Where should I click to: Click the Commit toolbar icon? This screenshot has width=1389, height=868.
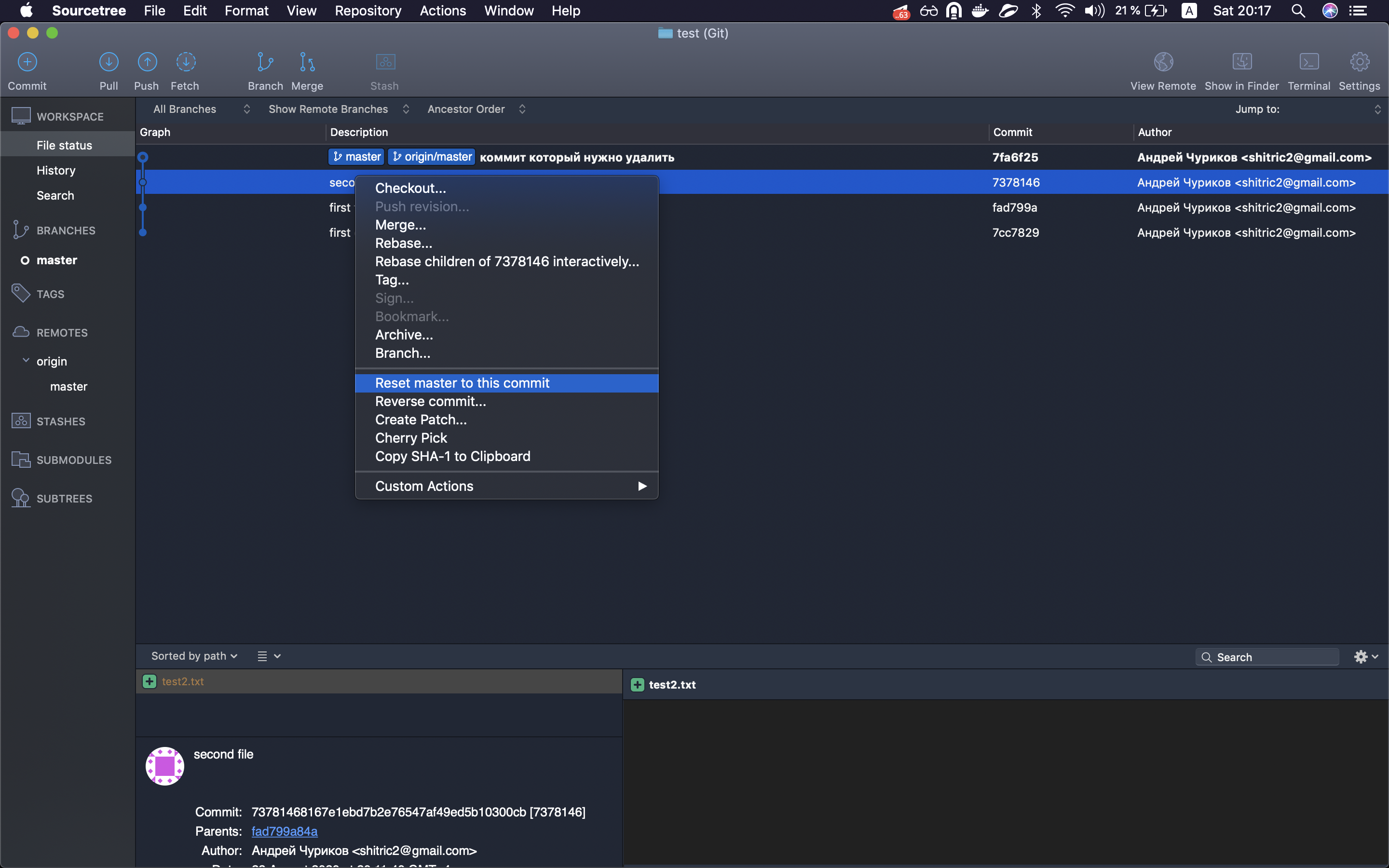click(27, 62)
